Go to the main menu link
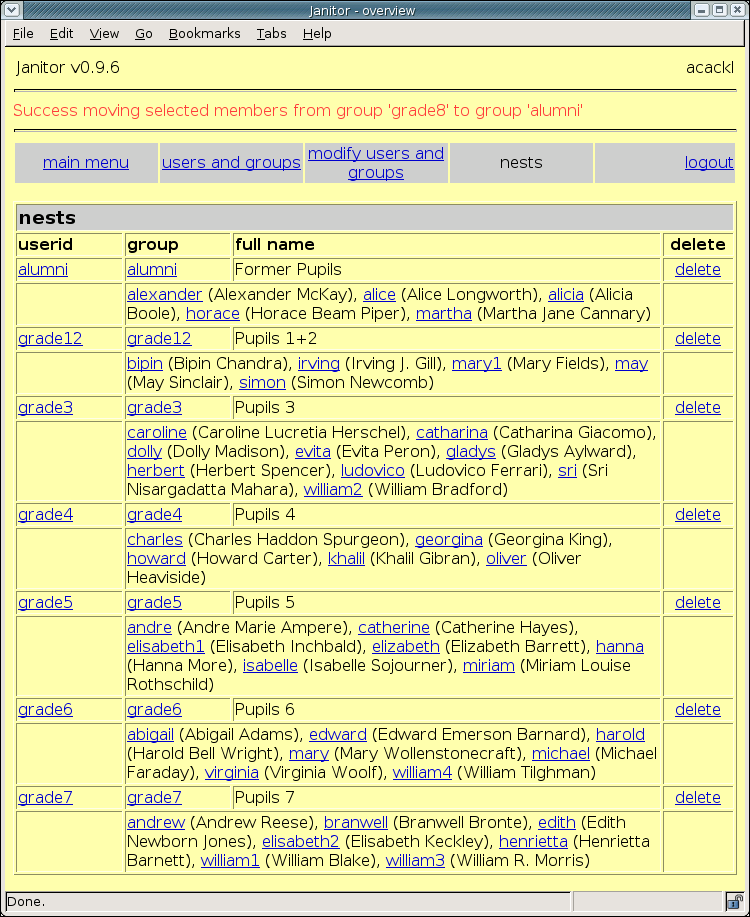Screen dimensions: 750x917 click(x=86, y=163)
